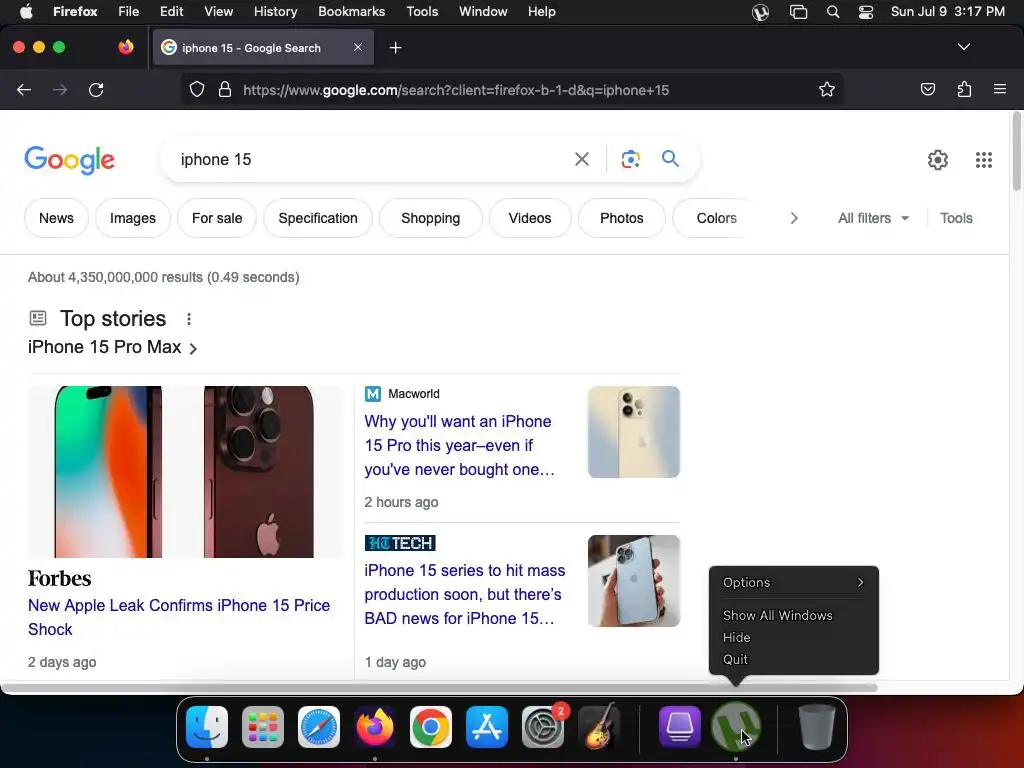Launch Google Chrome from the Dock
Viewport: 1024px width, 768px height.
click(431, 727)
